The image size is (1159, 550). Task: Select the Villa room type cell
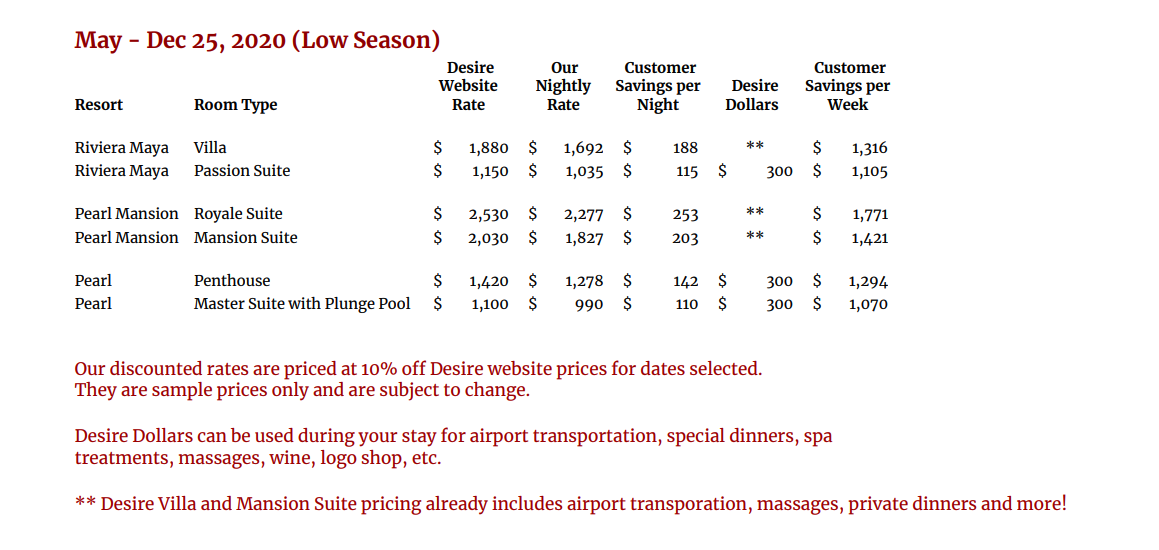[210, 148]
